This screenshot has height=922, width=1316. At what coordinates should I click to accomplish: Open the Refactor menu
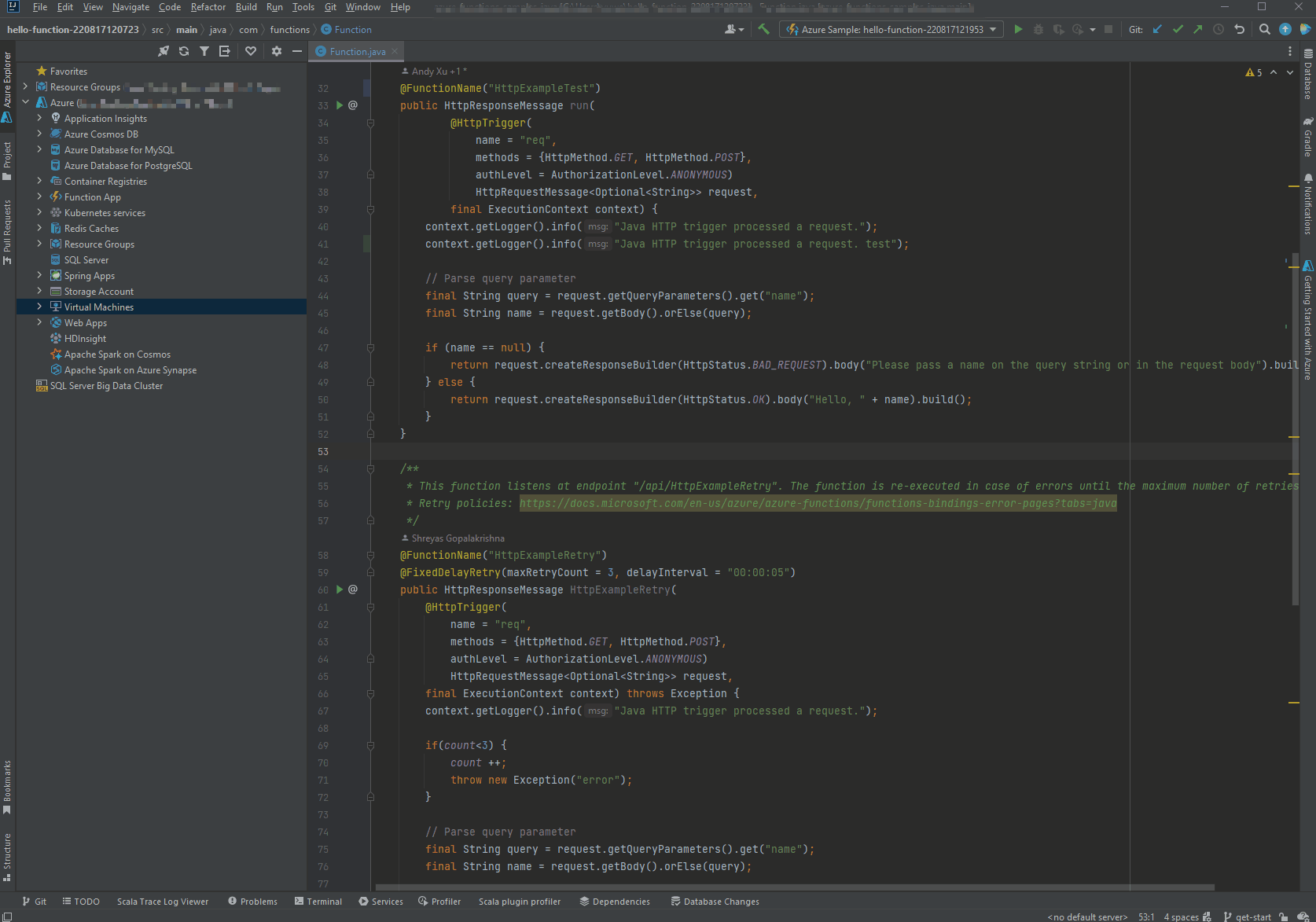208,7
